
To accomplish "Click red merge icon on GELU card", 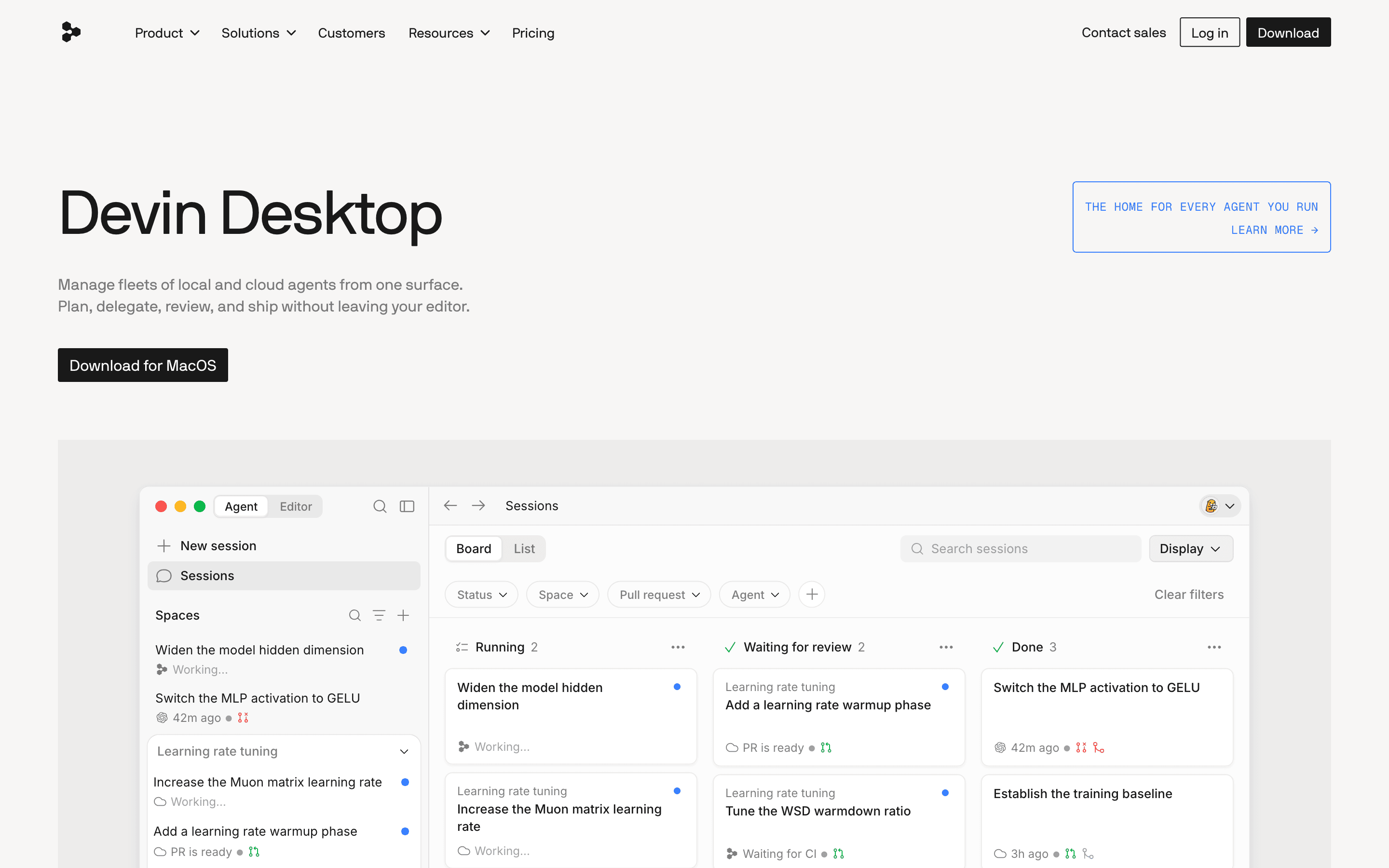I will [1098, 747].
